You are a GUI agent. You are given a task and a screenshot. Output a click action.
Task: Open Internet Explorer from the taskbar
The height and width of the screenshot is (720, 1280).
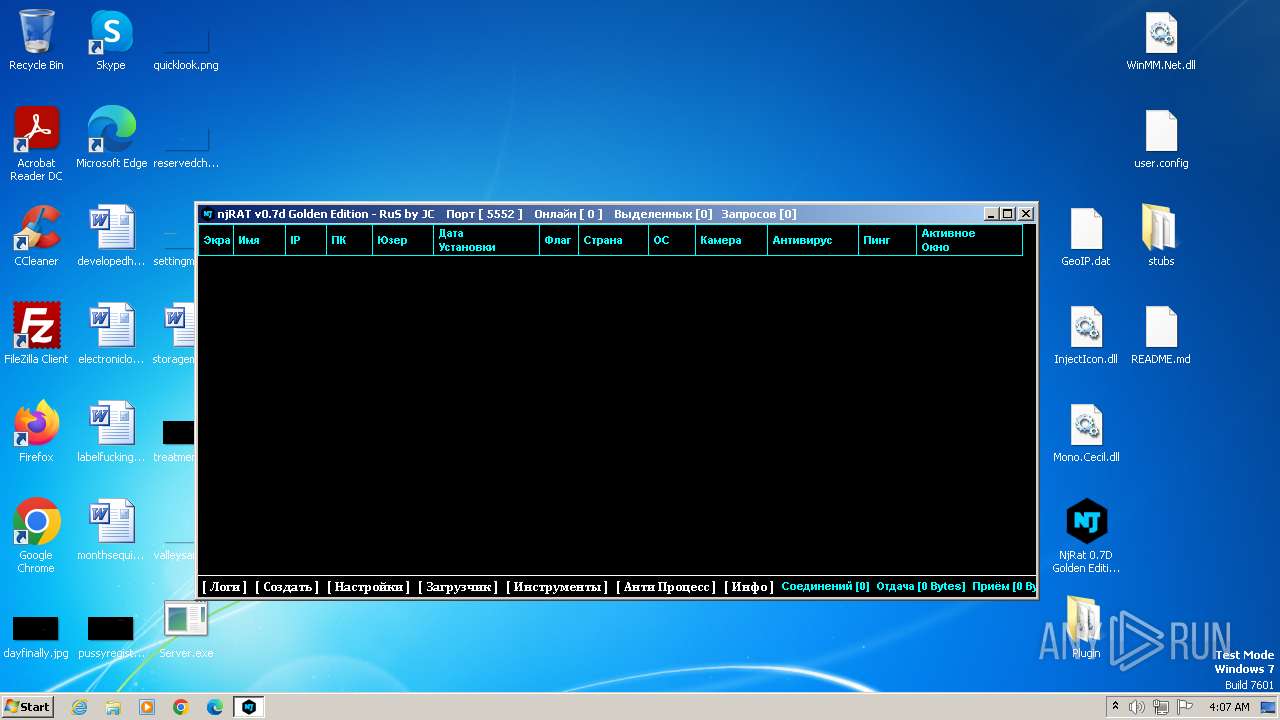pos(80,707)
